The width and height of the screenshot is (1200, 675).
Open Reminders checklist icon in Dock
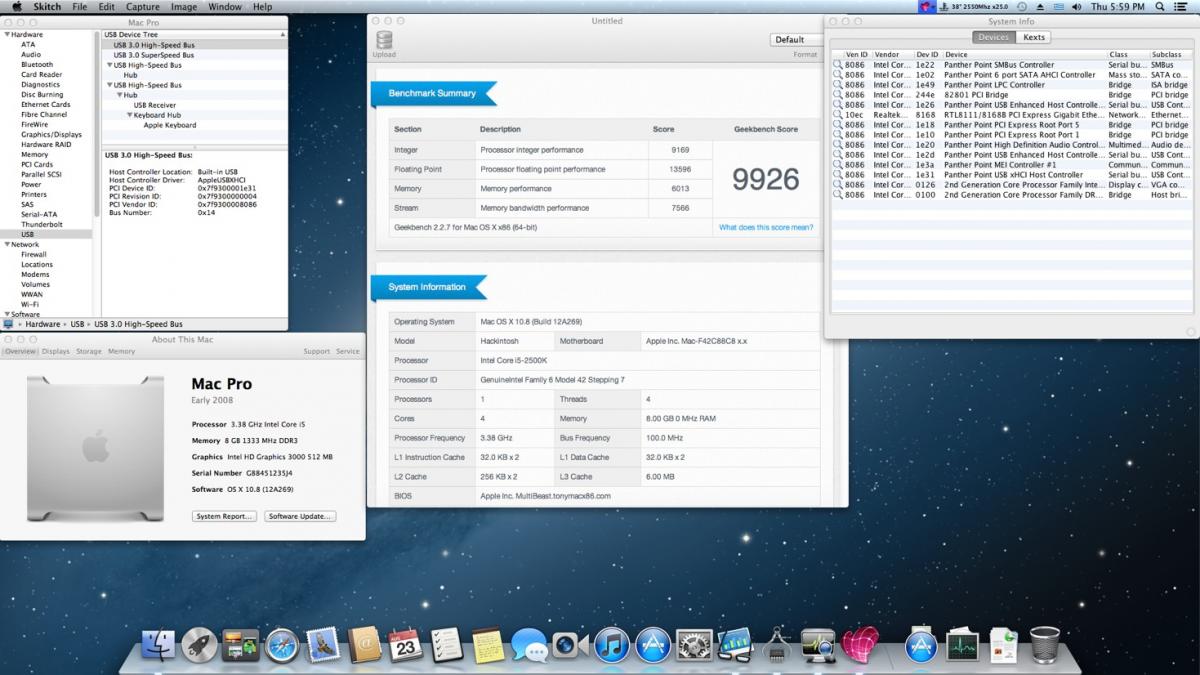446,645
